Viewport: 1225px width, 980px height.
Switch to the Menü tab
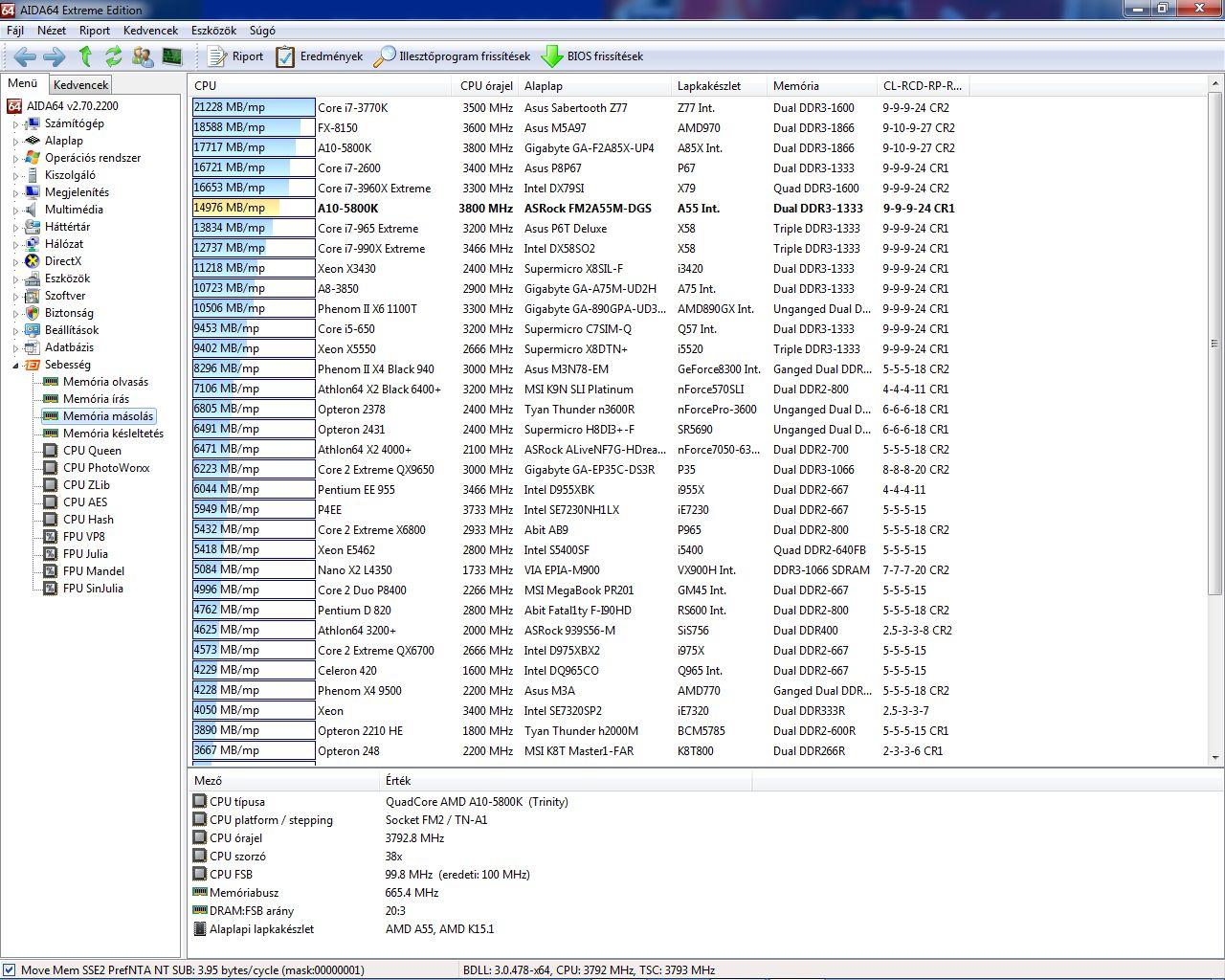pos(23,83)
